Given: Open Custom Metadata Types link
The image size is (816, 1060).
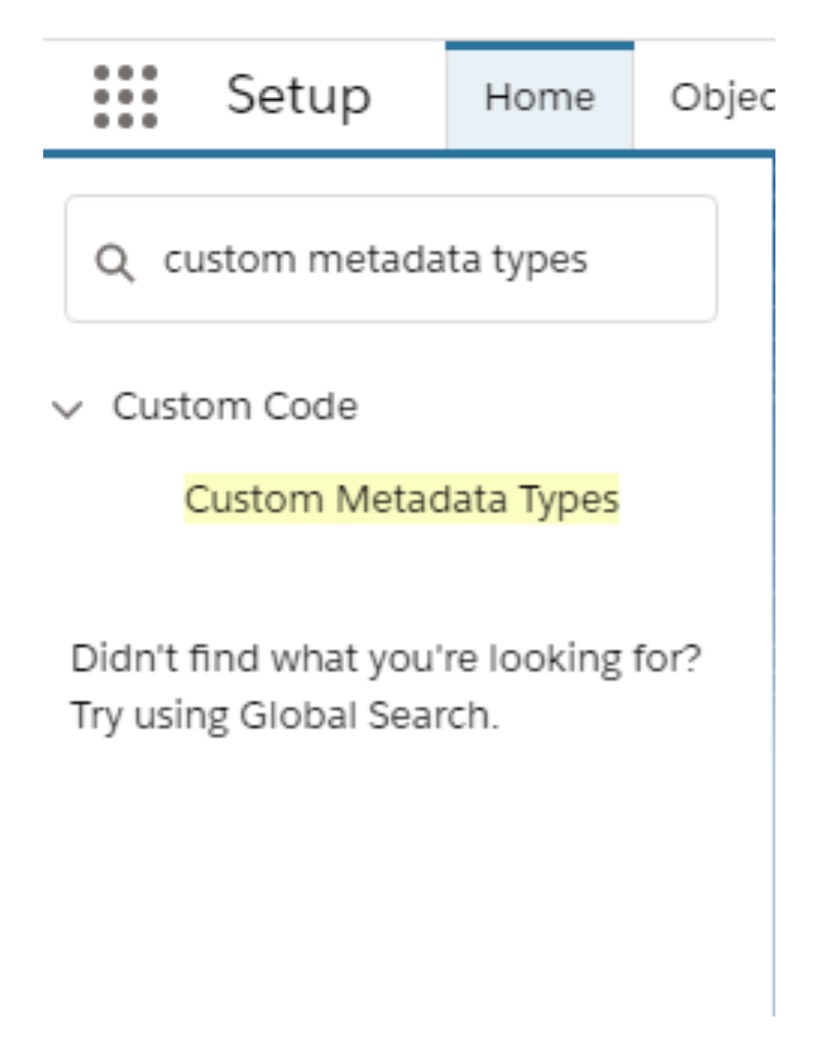Looking at the screenshot, I should click(x=402, y=499).
